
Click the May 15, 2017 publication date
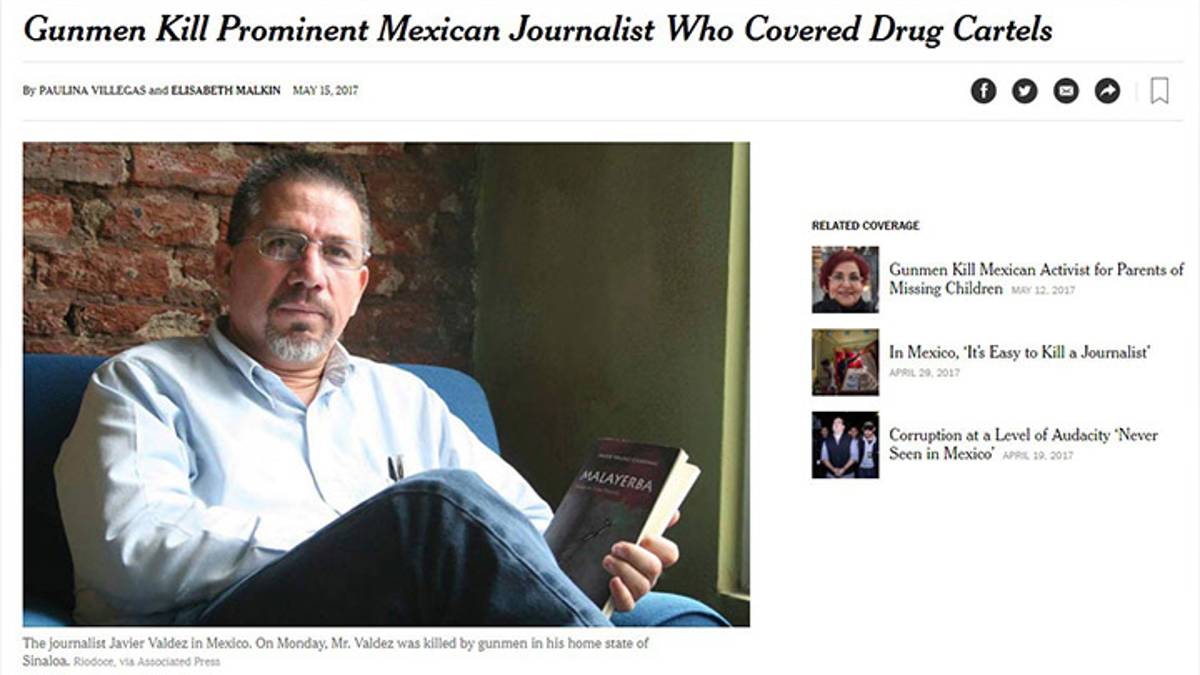click(x=325, y=91)
